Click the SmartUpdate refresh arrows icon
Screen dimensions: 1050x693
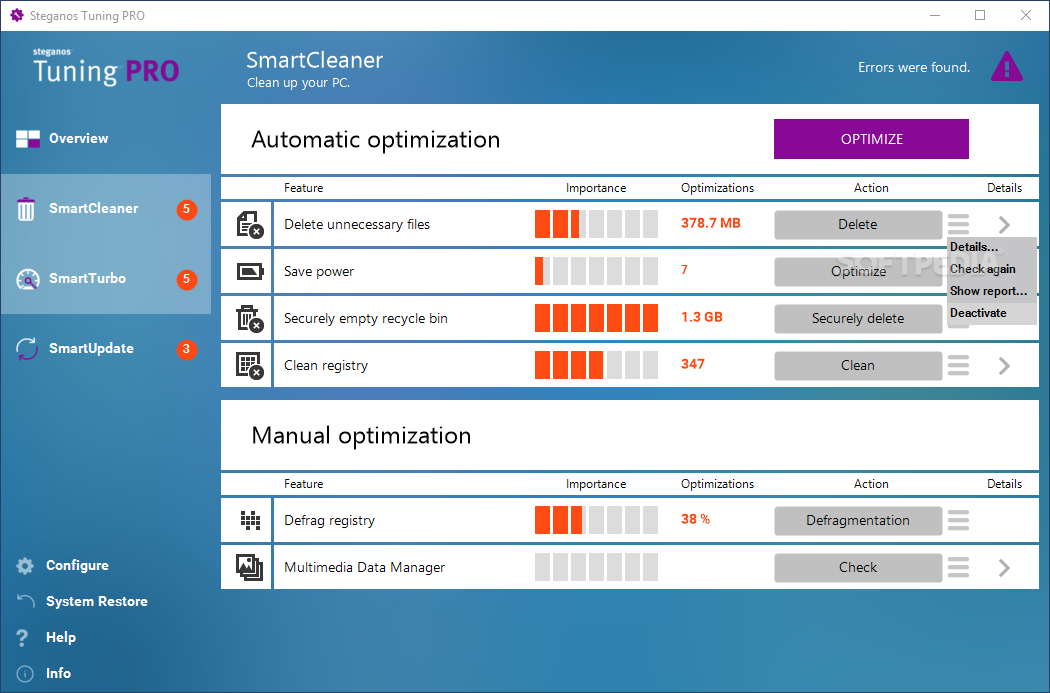pos(27,349)
